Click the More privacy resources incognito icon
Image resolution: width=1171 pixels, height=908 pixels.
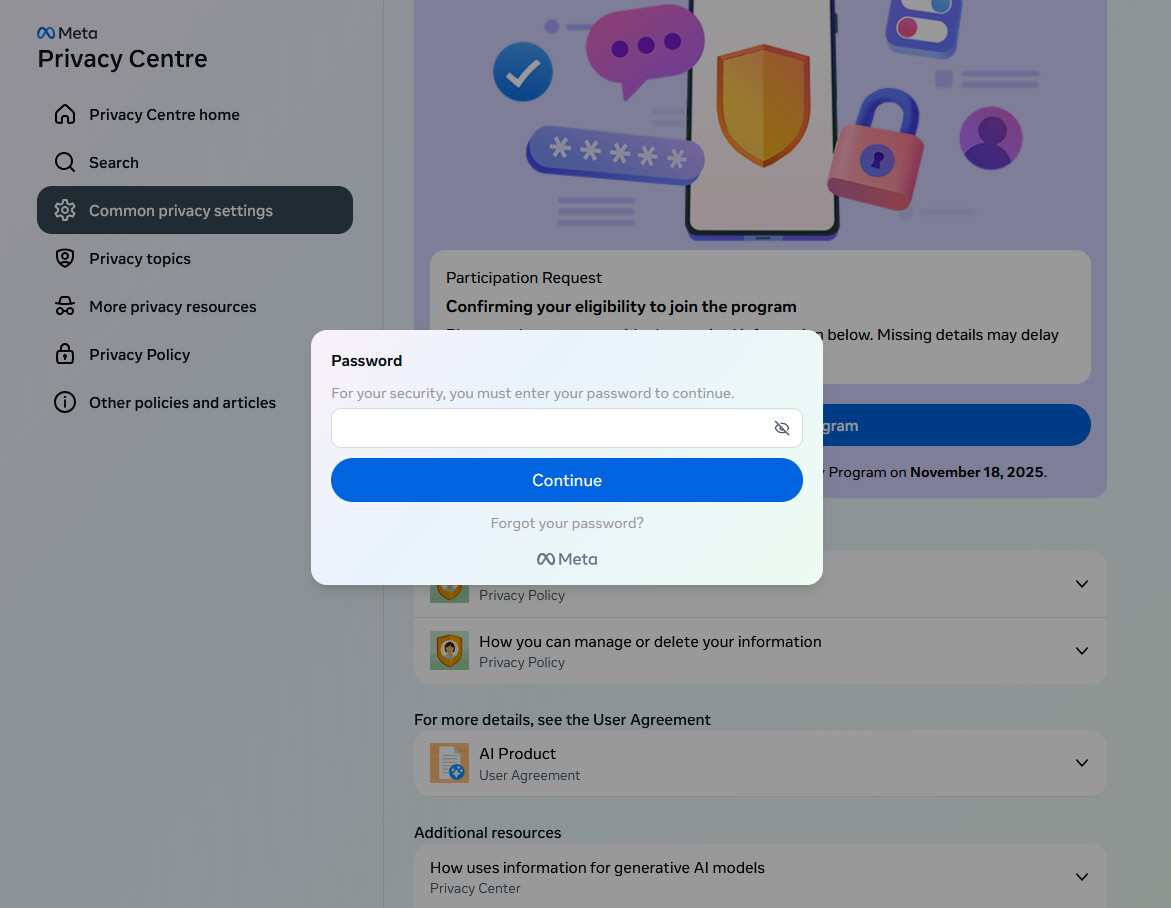tap(65, 306)
